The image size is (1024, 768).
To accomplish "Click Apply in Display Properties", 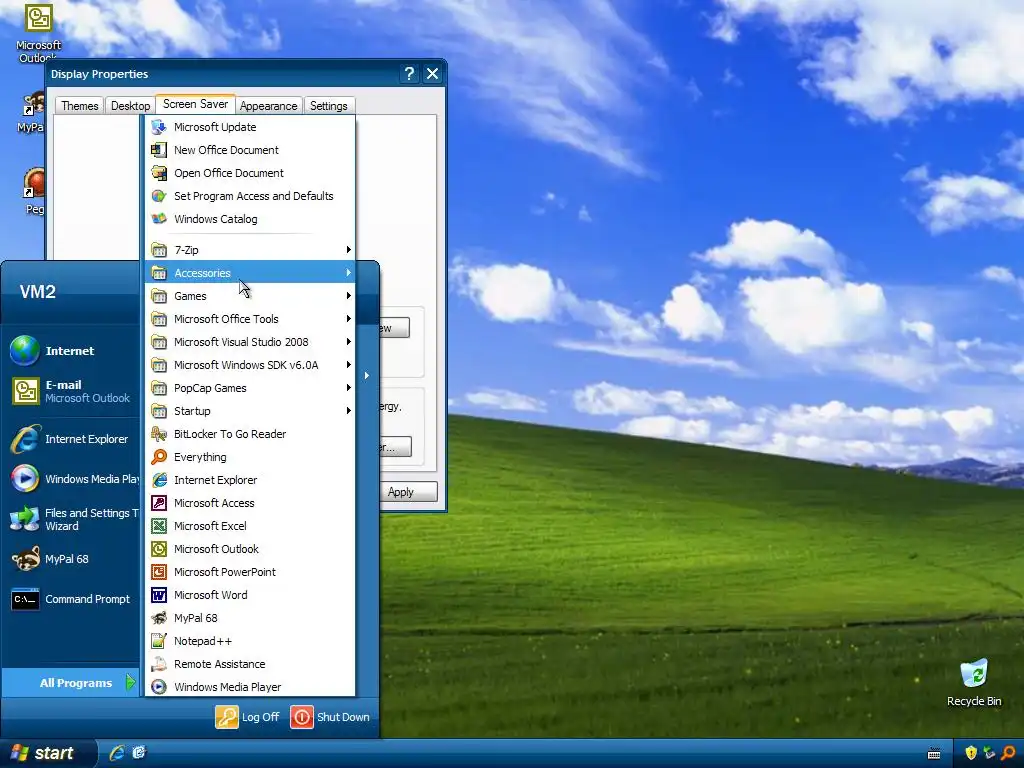I will tap(408, 492).
